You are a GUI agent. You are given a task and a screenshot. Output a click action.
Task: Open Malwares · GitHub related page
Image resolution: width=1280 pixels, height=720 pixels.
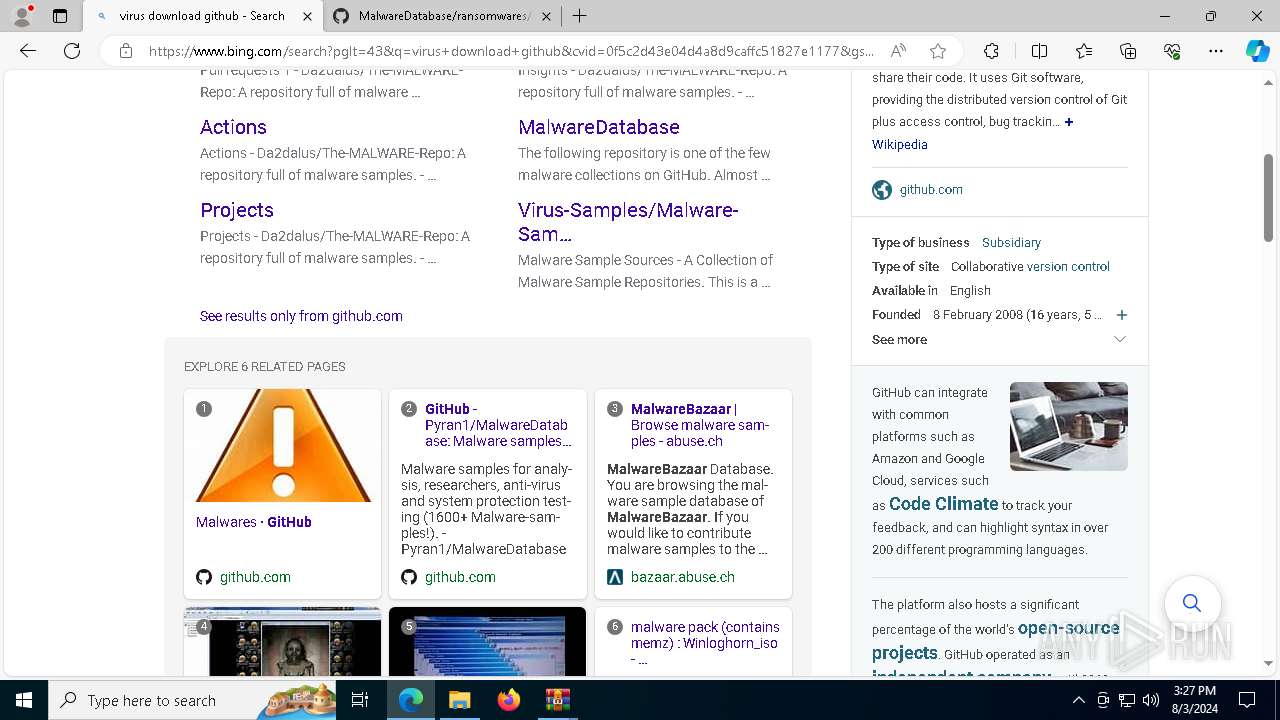pos(254,522)
